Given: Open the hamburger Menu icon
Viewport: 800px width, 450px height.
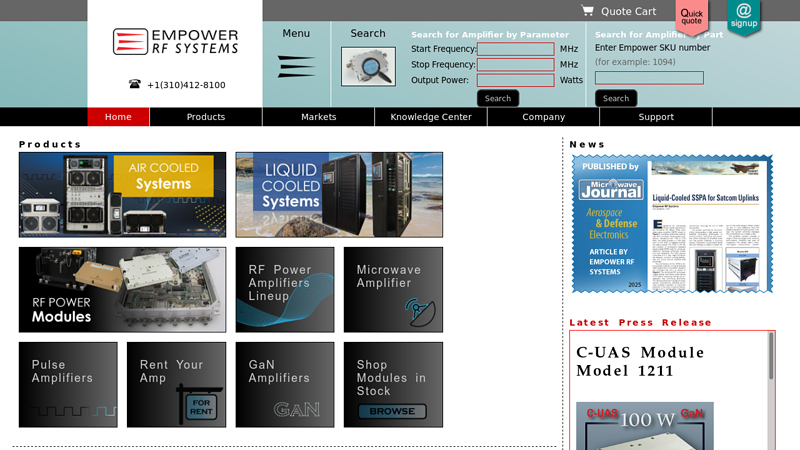Looking at the screenshot, I should [296, 67].
